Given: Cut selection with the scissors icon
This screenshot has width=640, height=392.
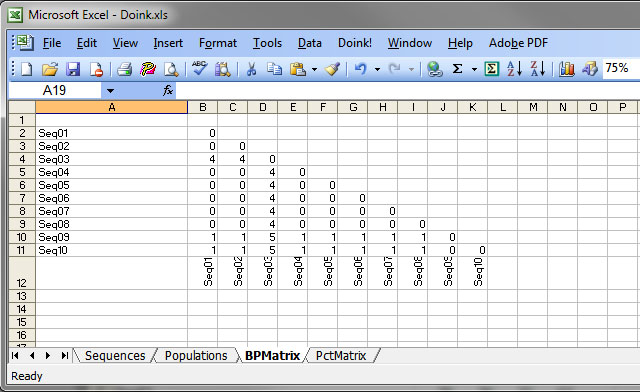Looking at the screenshot, I should [x=251, y=69].
